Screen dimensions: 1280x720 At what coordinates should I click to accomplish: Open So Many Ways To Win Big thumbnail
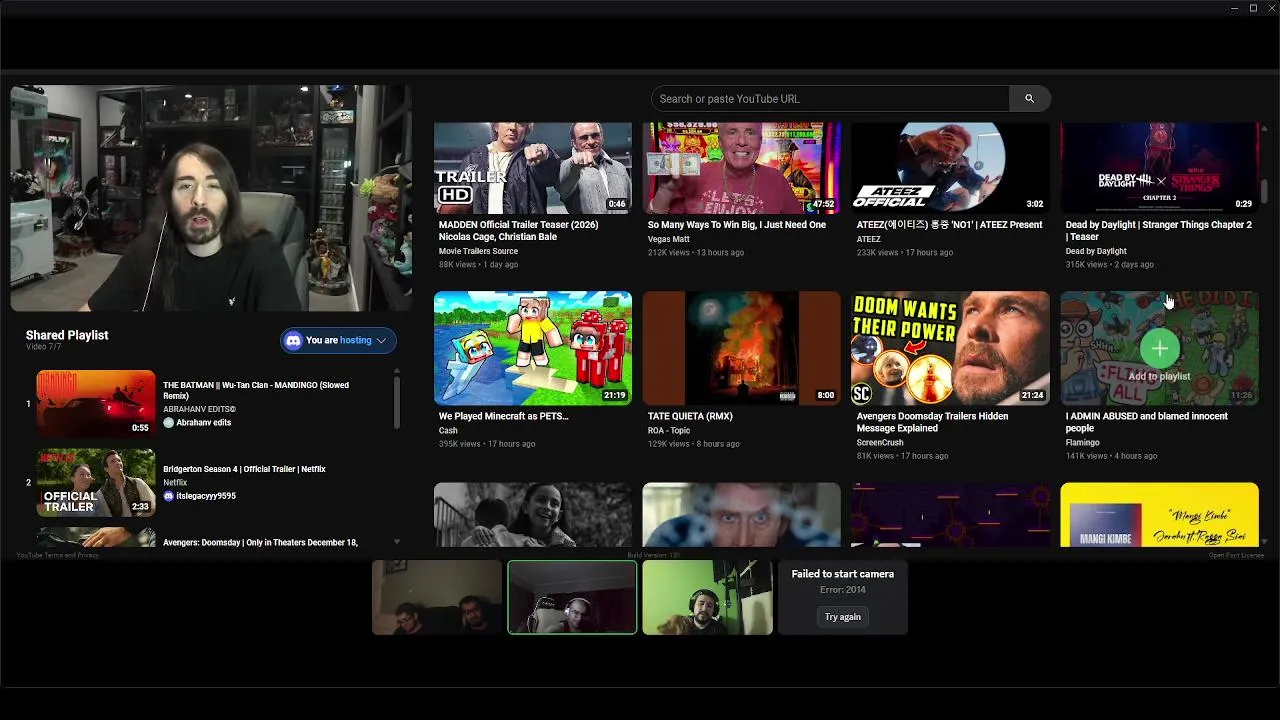point(742,168)
